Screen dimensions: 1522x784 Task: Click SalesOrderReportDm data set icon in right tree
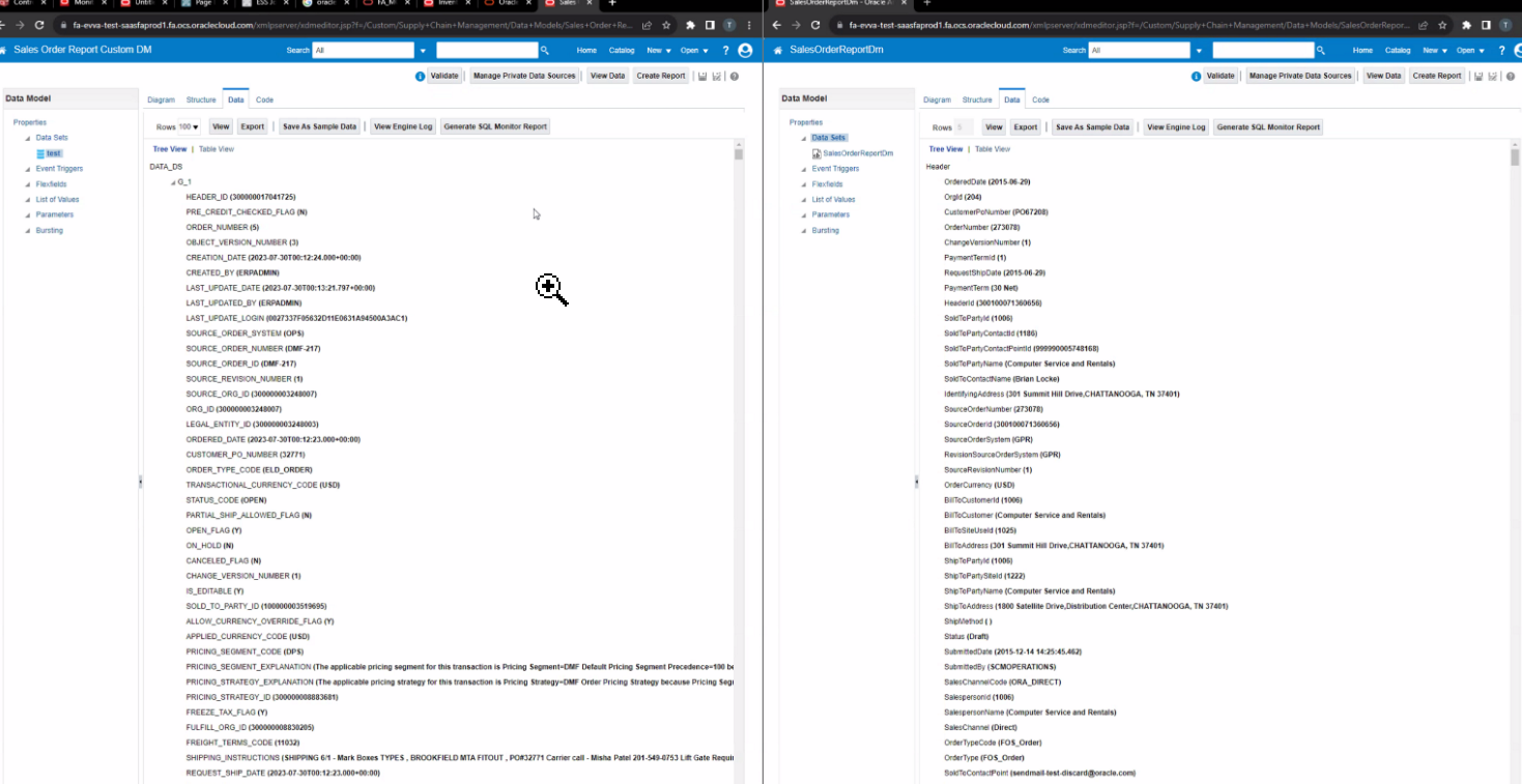[817, 154]
